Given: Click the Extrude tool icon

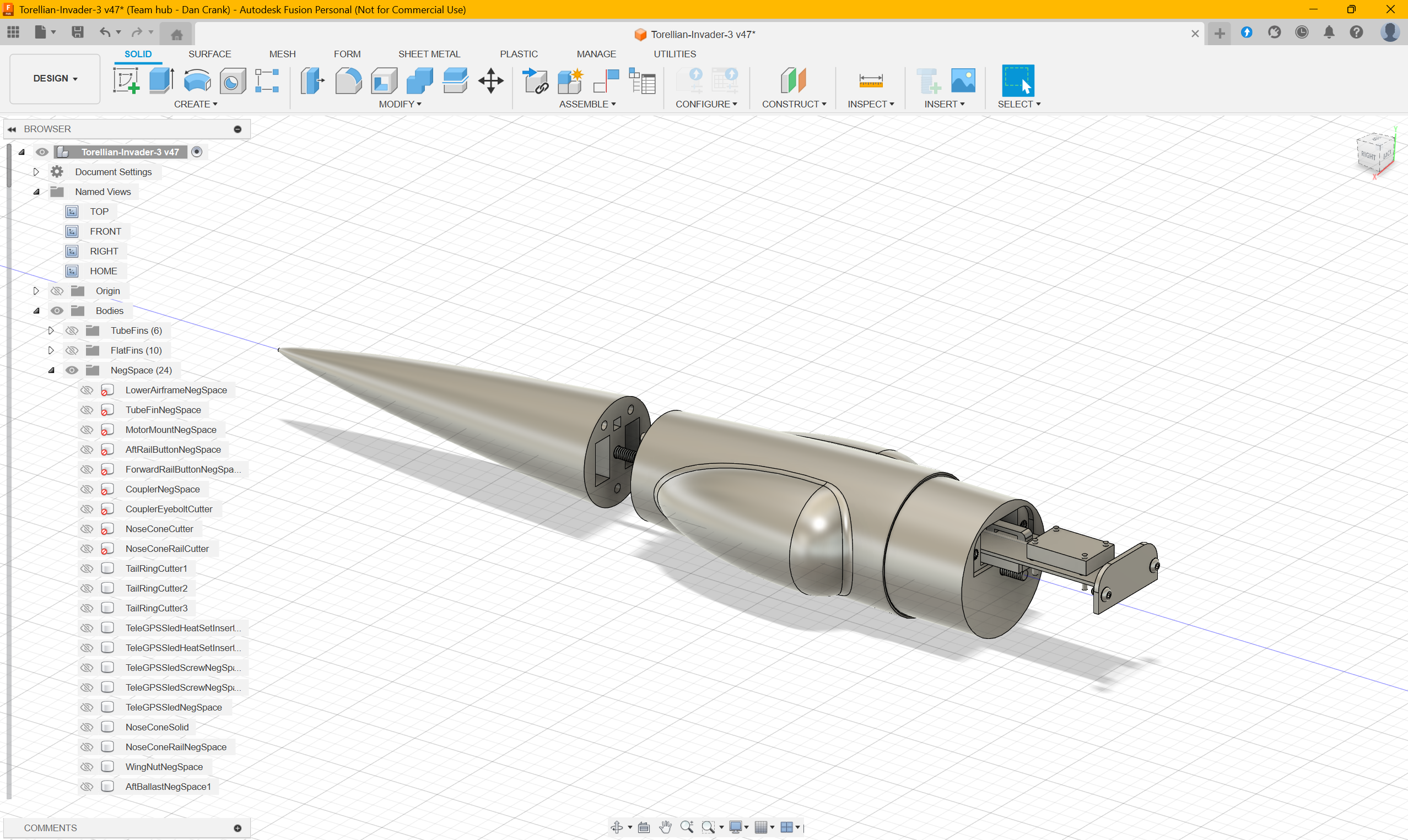Looking at the screenshot, I should [x=161, y=81].
